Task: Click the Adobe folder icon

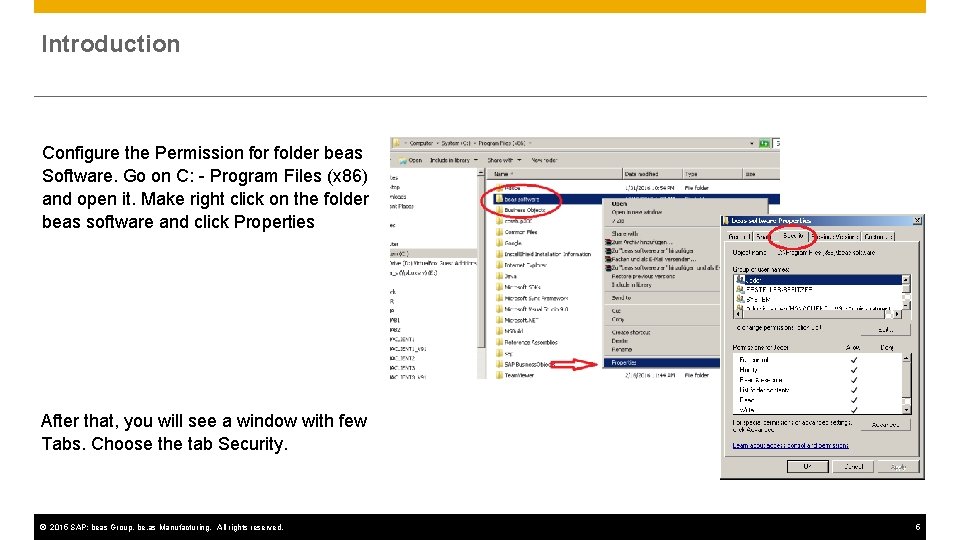Action: coord(499,188)
